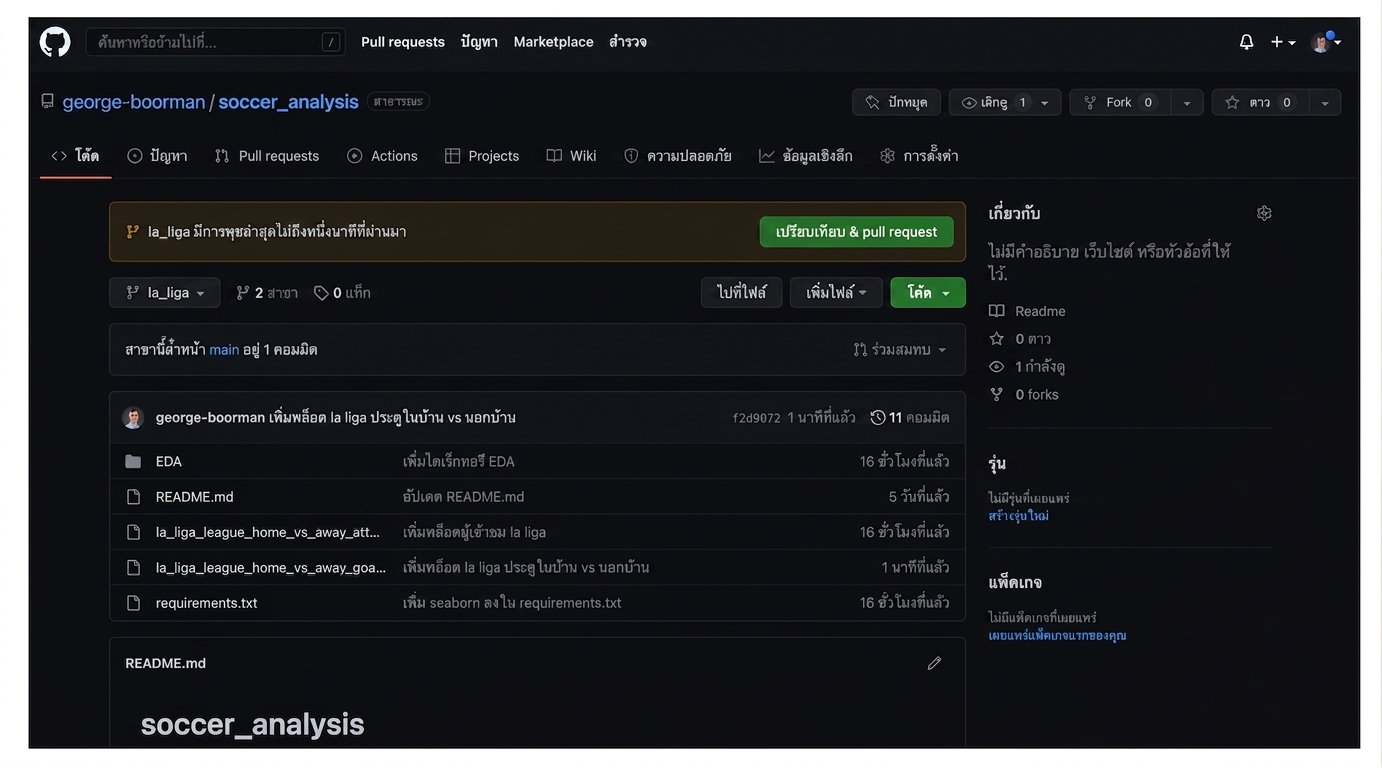
Task: Open the เพิ่มไฟล์ dropdown
Action: [836, 293]
